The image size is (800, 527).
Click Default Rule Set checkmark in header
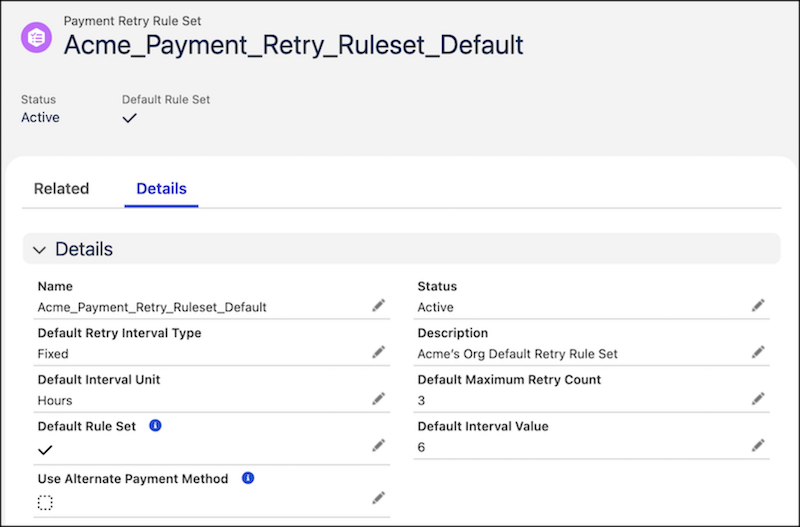(130, 118)
